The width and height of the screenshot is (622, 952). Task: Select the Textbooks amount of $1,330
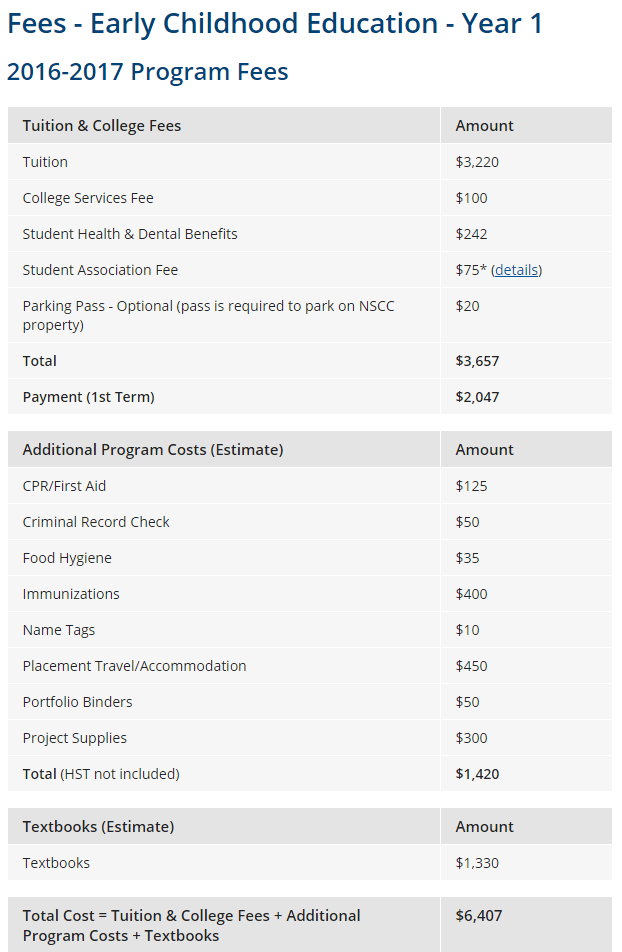tap(477, 863)
